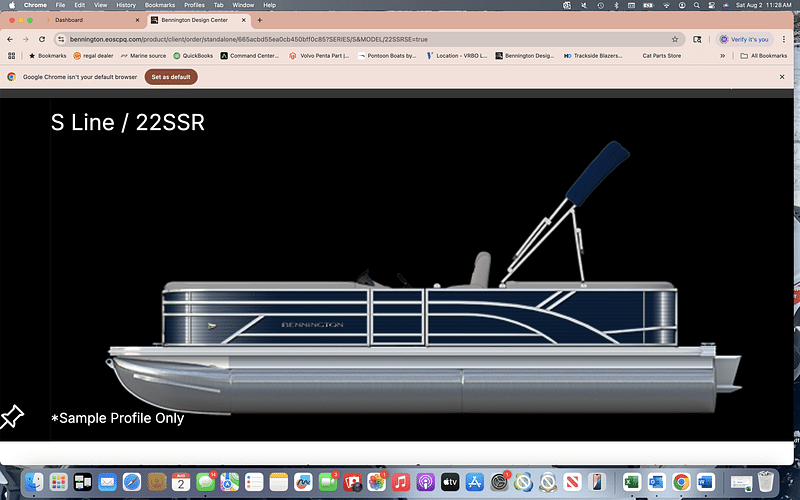Reload the Bennington page

(x=42, y=39)
